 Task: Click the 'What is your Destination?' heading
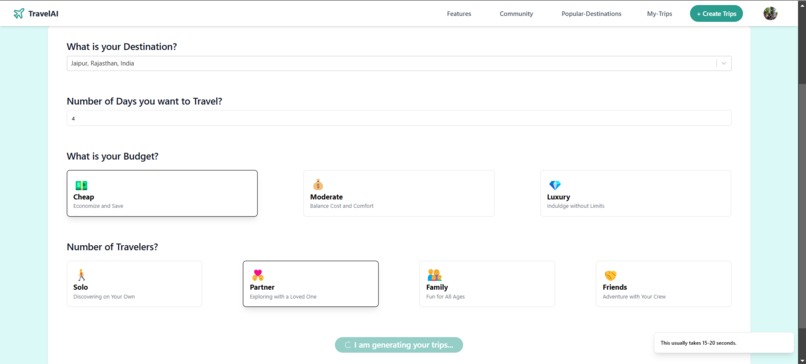(122, 47)
